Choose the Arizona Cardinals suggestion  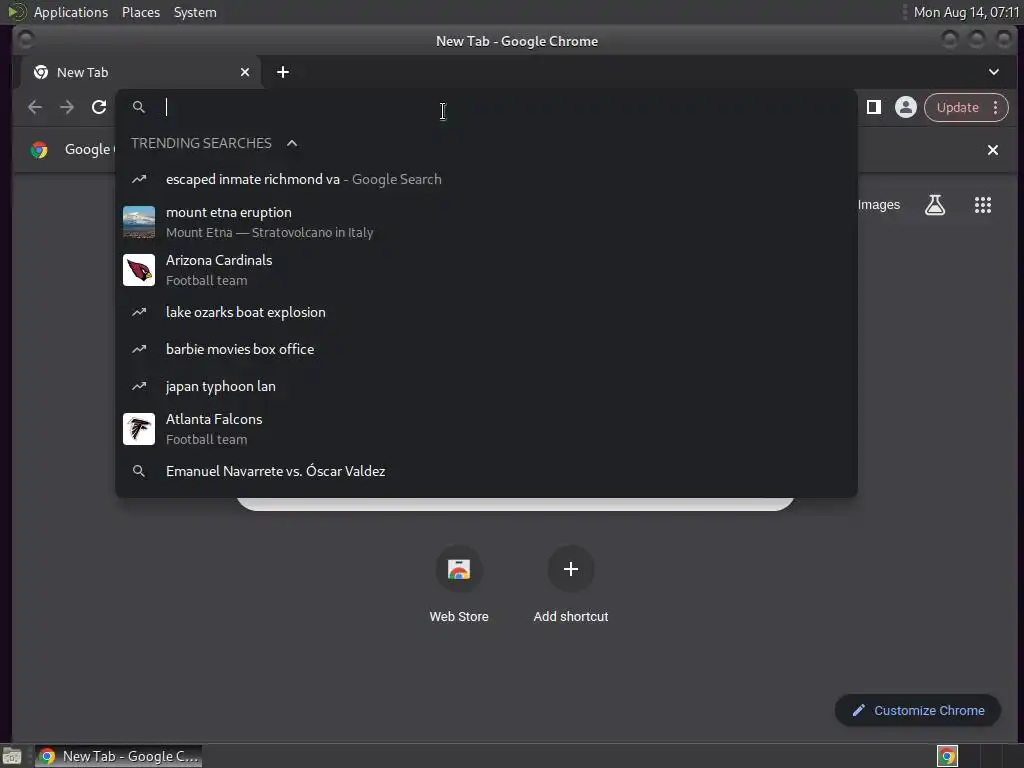tap(487, 270)
